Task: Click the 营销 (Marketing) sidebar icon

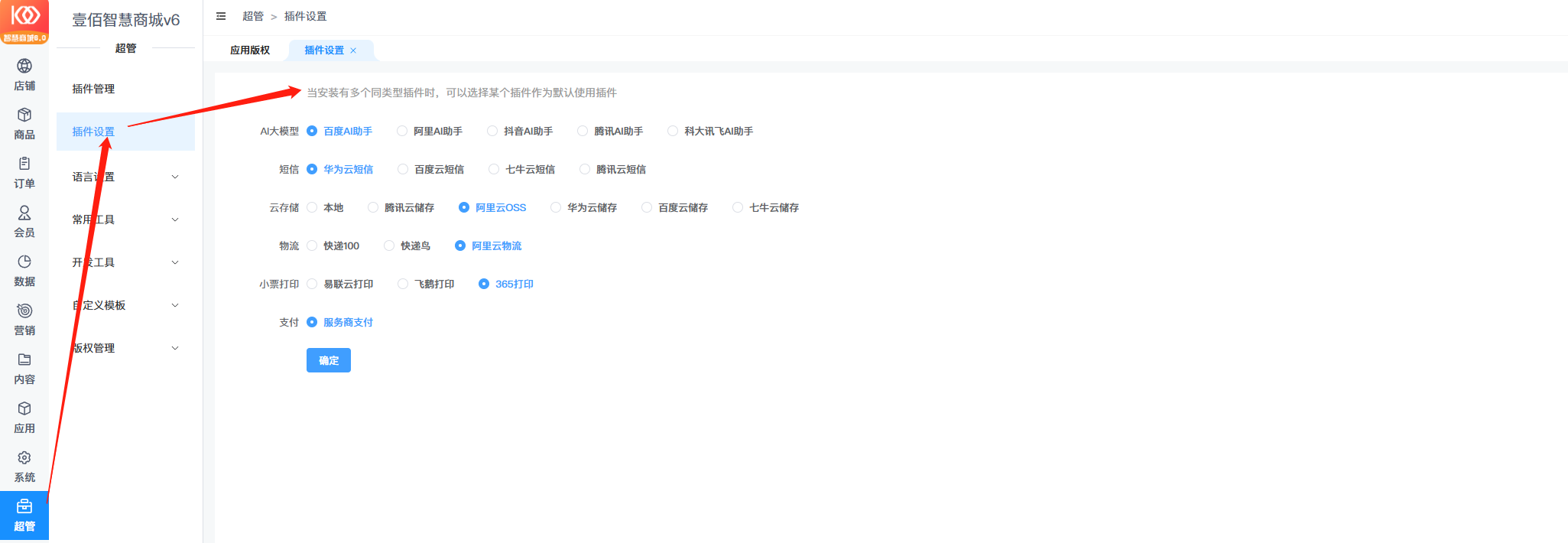Action: [24, 320]
